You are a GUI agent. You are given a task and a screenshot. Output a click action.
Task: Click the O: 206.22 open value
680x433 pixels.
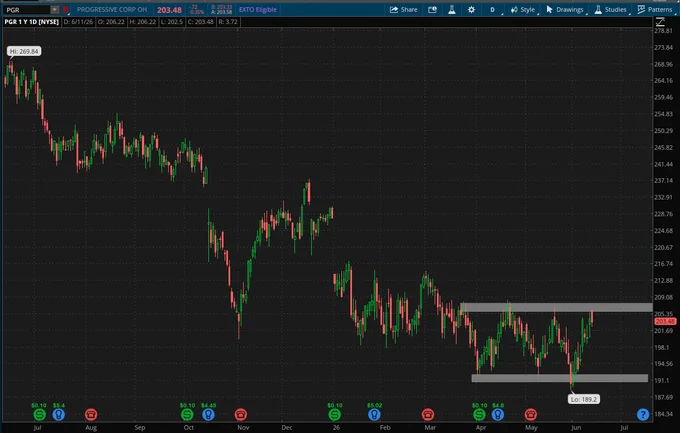pyautogui.click(x=111, y=22)
